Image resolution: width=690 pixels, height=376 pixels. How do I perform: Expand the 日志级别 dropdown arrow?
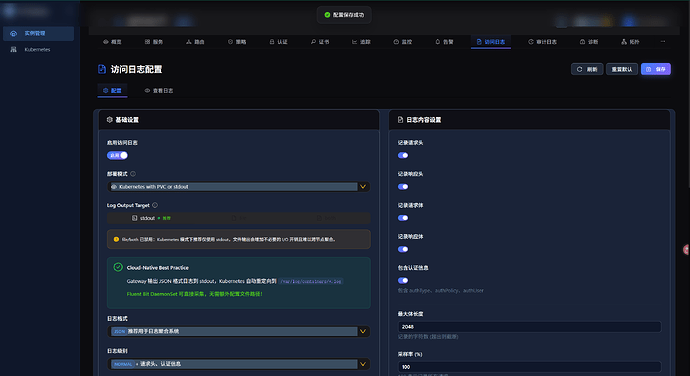363,364
